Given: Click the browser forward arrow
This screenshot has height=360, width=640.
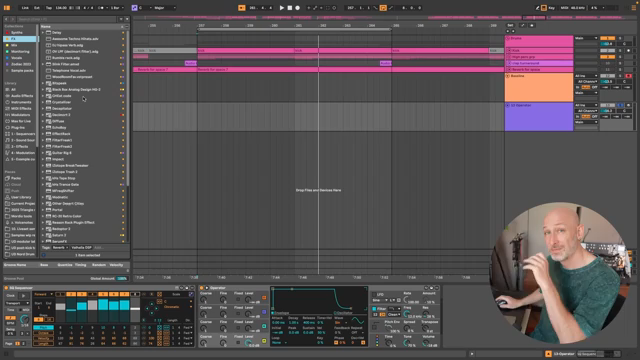Looking at the screenshot, I should [12, 19].
